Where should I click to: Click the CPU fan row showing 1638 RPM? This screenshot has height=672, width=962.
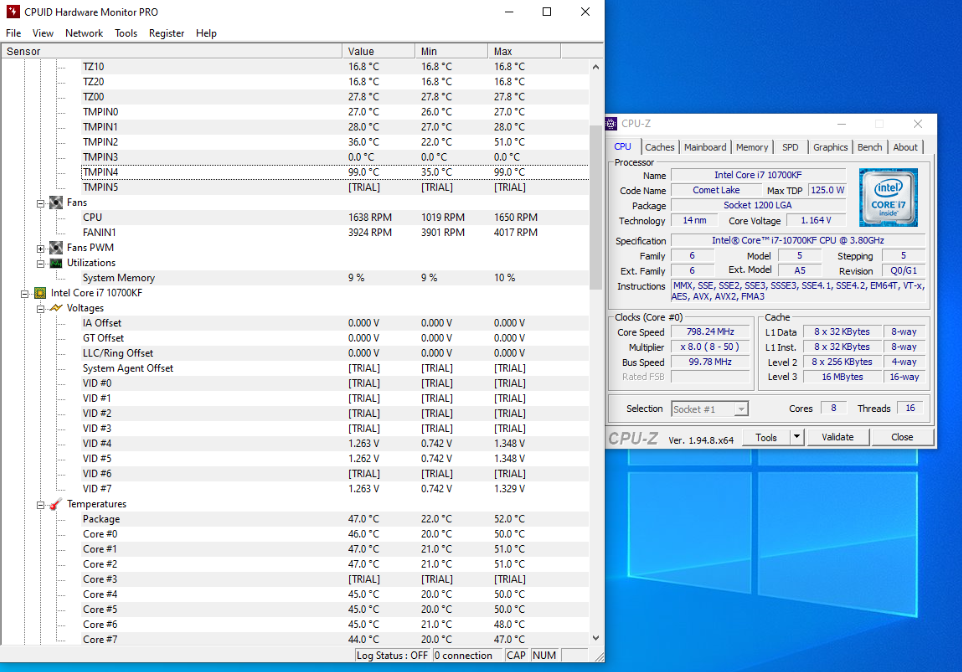tap(334, 218)
